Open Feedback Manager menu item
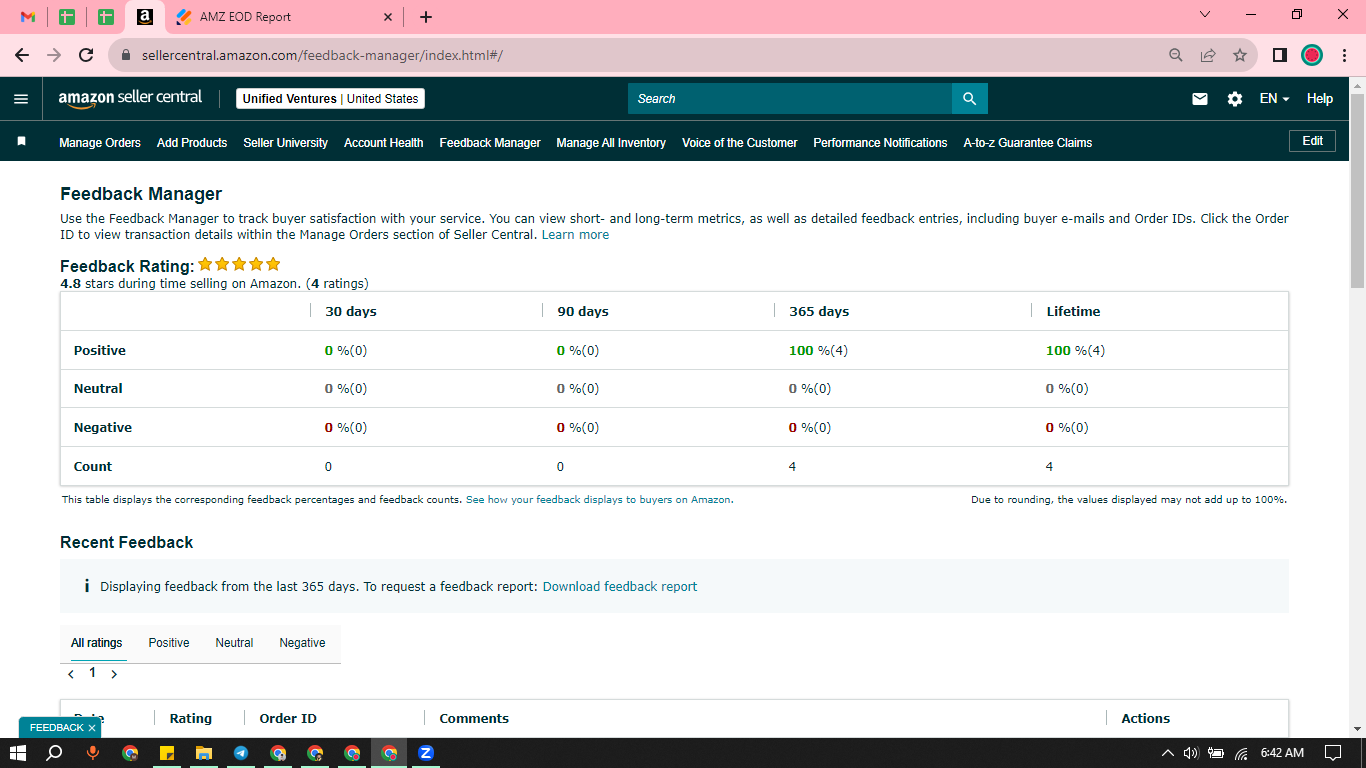This screenshot has height=768, width=1366. pyautogui.click(x=490, y=143)
